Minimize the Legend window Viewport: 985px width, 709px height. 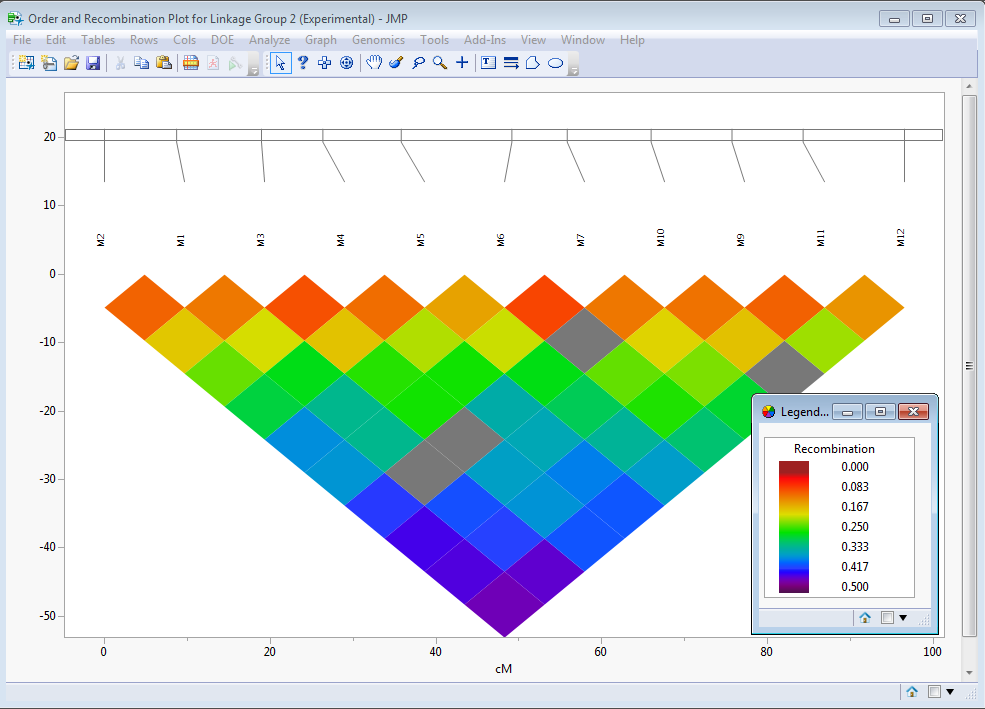(847, 412)
